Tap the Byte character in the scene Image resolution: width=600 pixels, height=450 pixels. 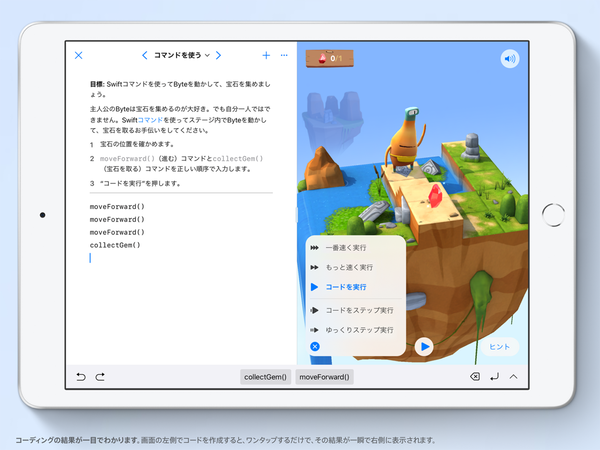tap(406, 140)
